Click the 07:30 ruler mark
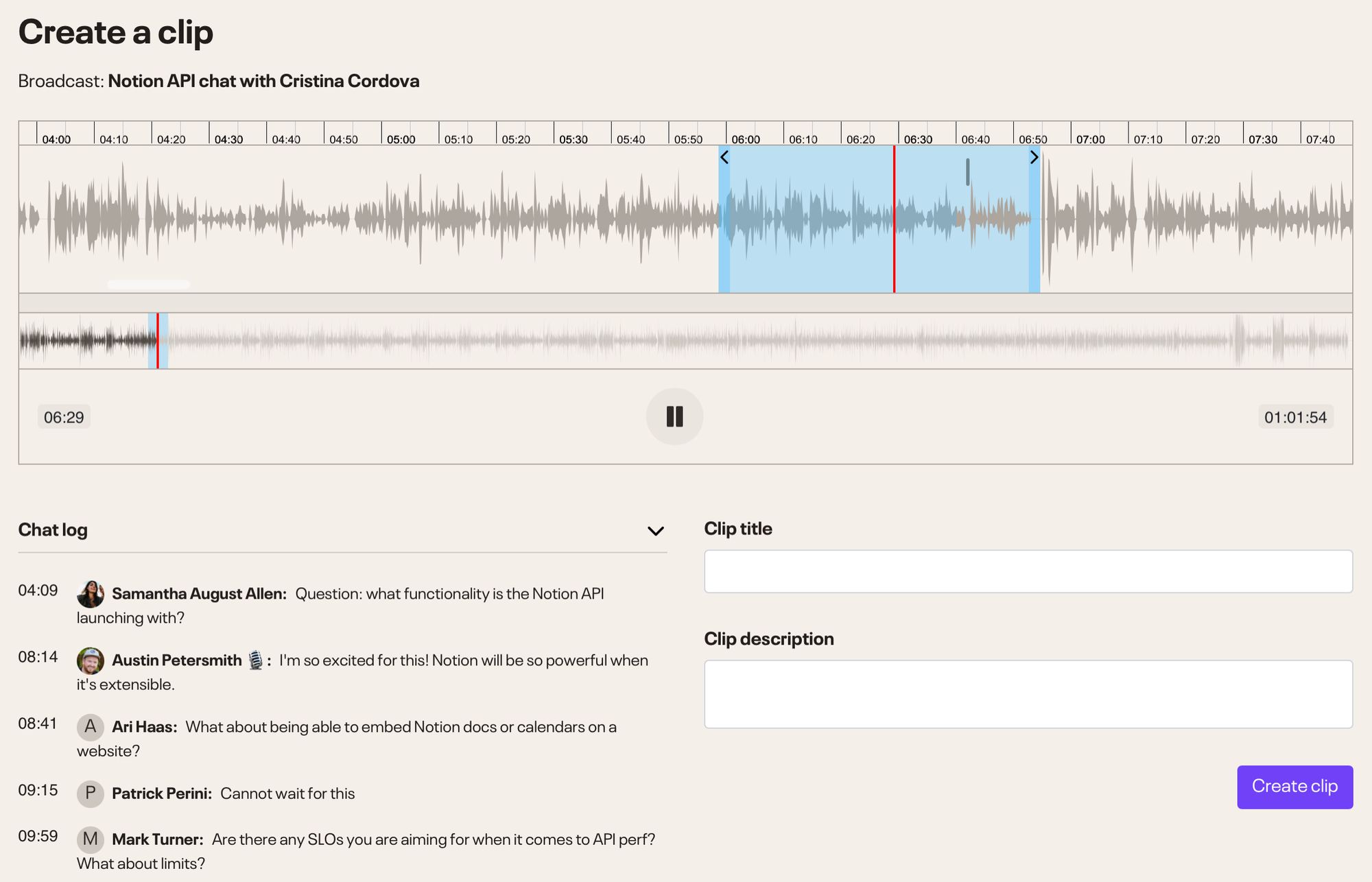1372x882 pixels. point(1262,139)
